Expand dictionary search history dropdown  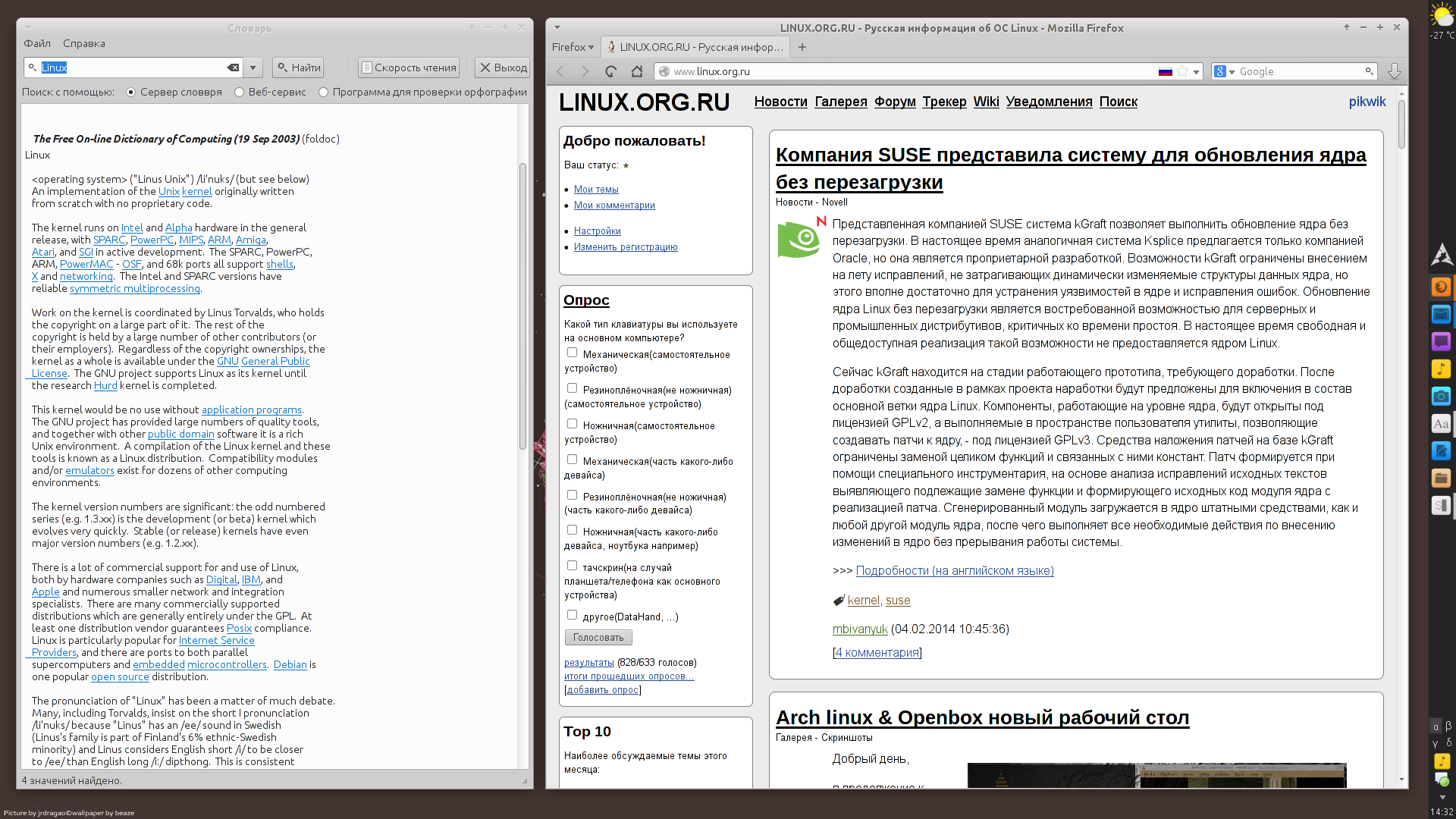coord(253,67)
